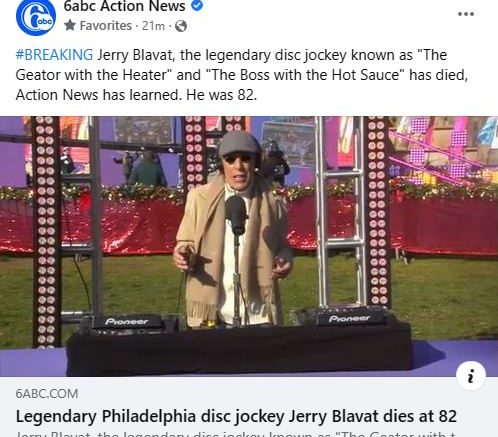
Task: Click the globe public audience icon
Action: [x=181, y=26]
